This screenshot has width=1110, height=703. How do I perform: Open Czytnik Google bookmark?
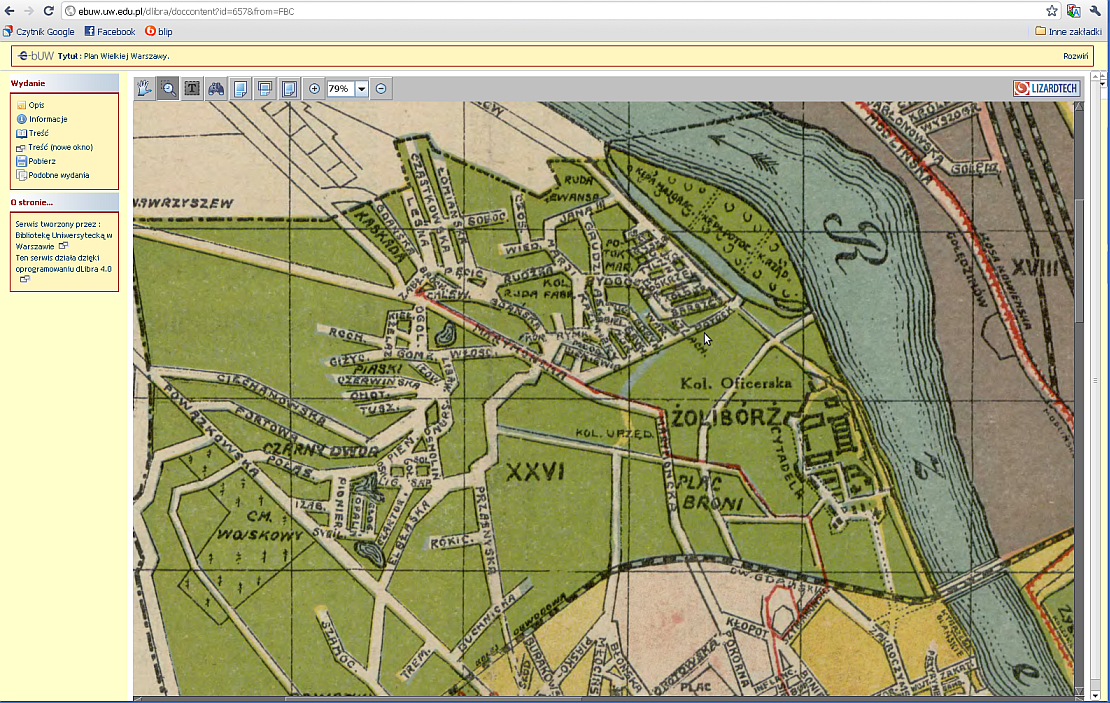click(39, 31)
